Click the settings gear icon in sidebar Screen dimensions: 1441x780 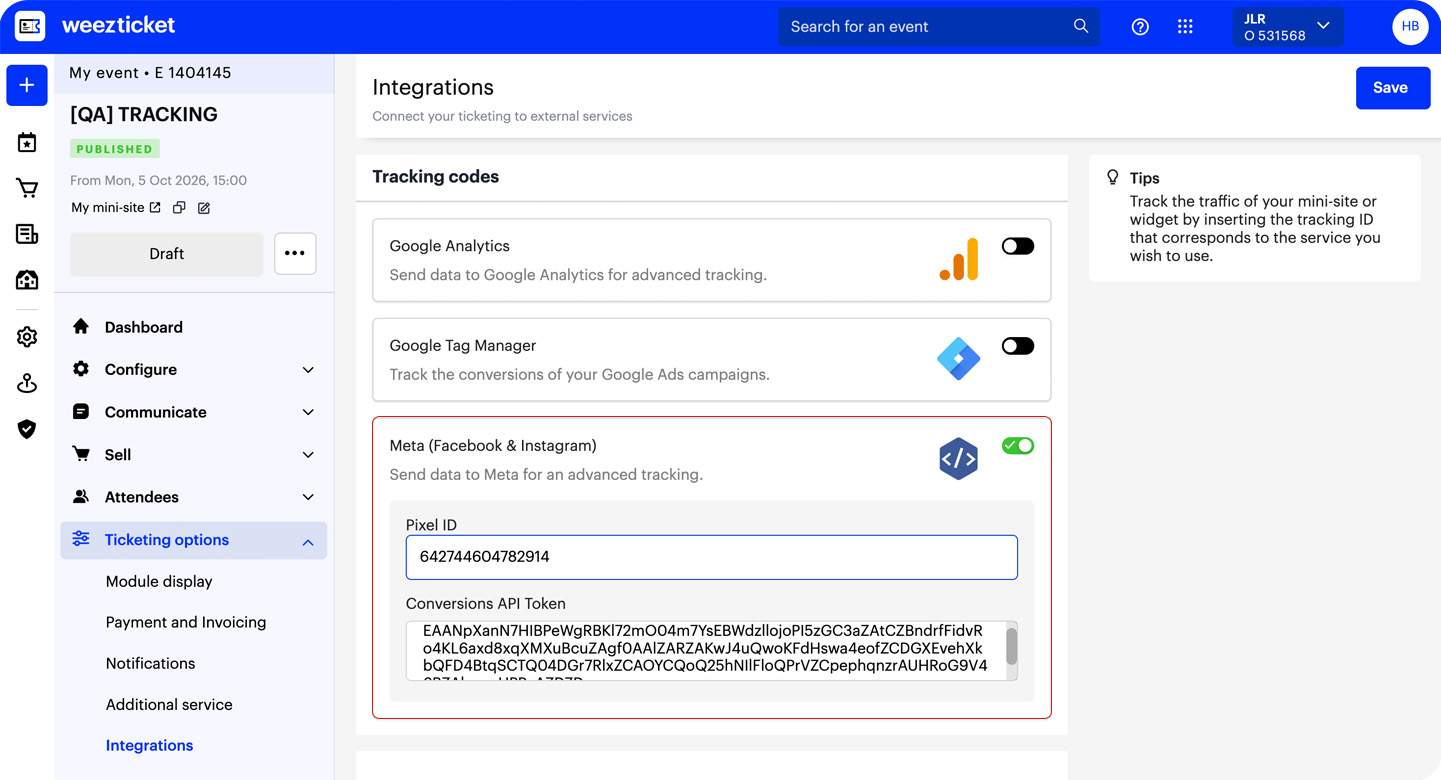(26, 337)
